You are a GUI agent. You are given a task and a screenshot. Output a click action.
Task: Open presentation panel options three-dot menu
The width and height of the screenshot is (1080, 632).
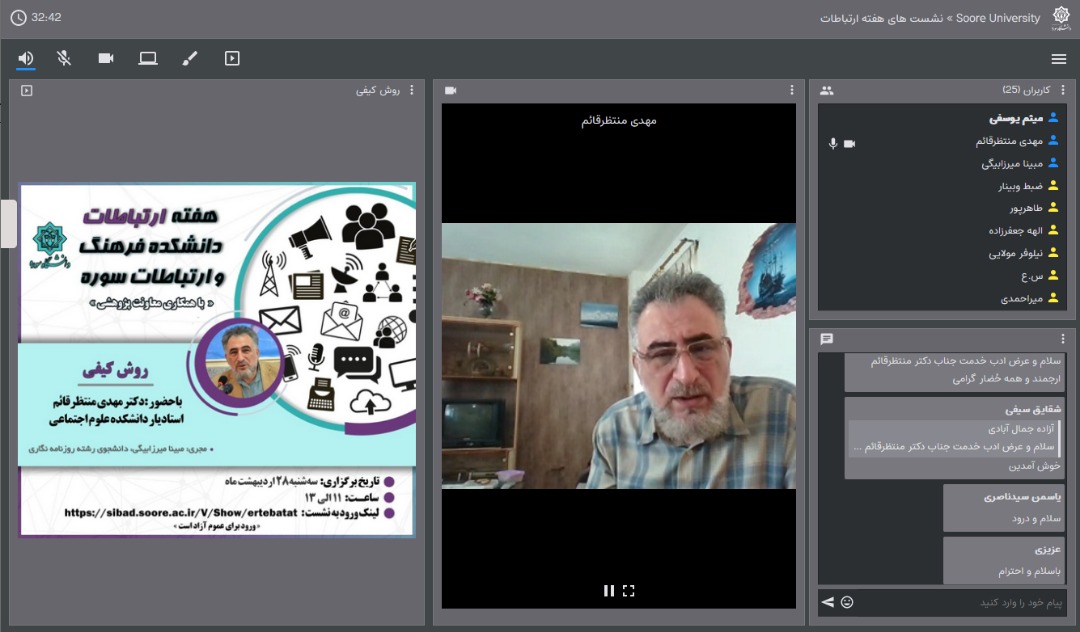pyautogui.click(x=412, y=90)
